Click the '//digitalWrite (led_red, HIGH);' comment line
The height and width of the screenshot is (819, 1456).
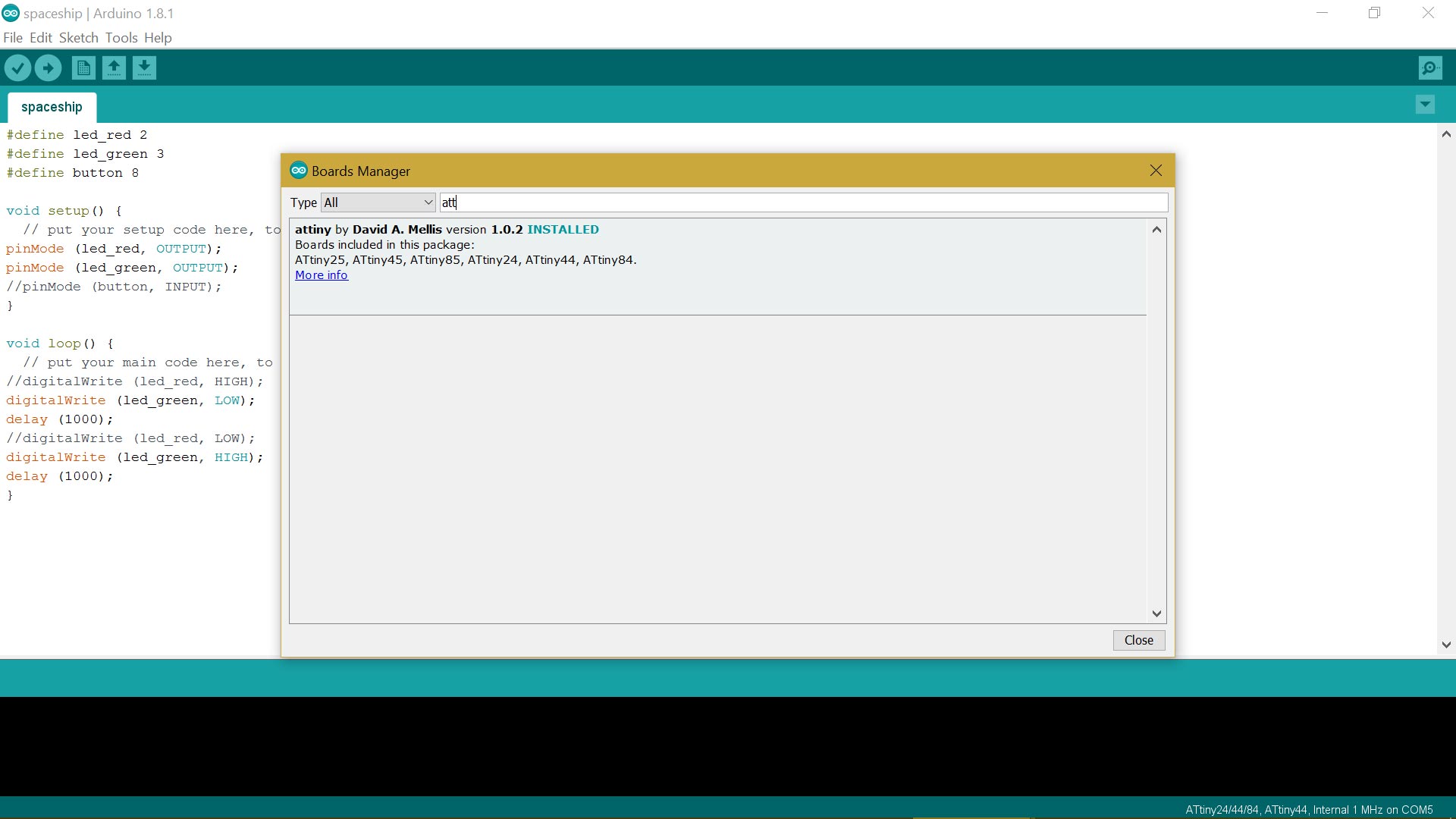135,381
